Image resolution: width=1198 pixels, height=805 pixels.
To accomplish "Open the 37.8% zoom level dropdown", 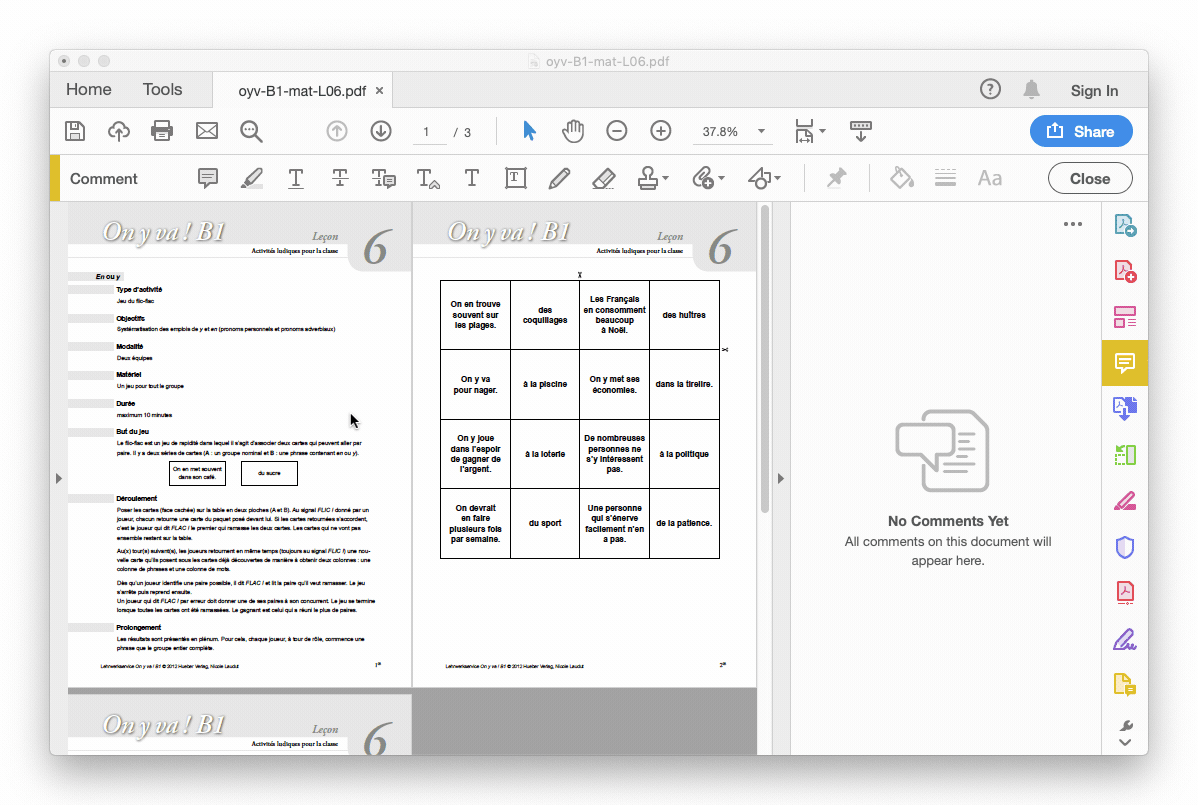I will point(733,131).
